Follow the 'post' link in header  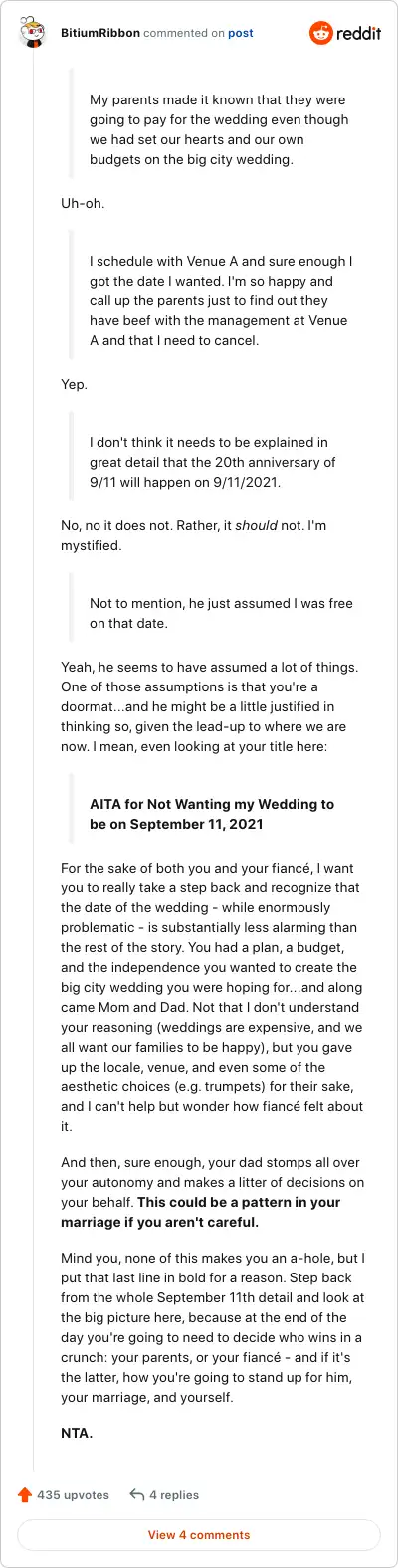[241, 33]
